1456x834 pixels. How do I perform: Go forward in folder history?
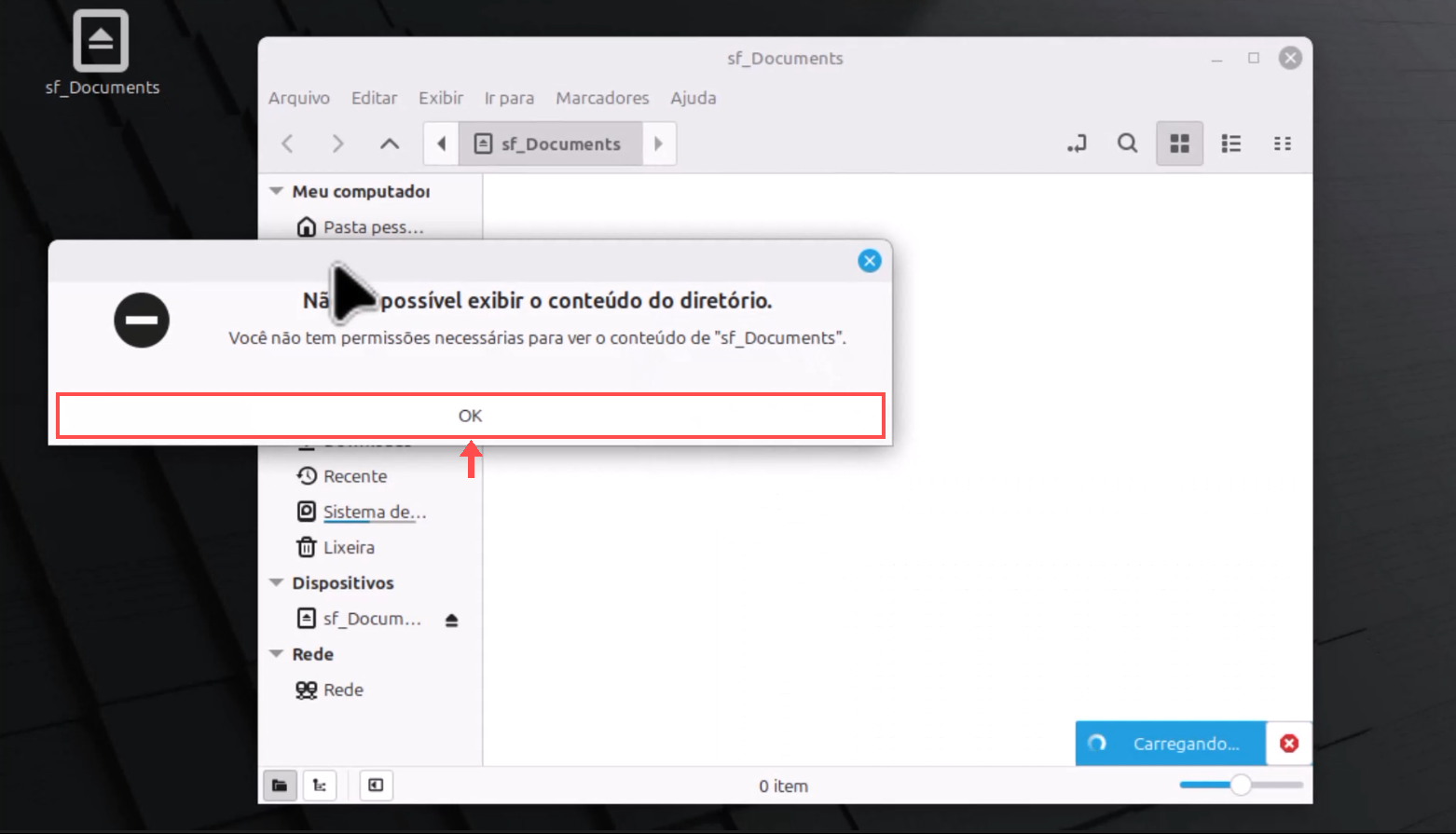(337, 144)
